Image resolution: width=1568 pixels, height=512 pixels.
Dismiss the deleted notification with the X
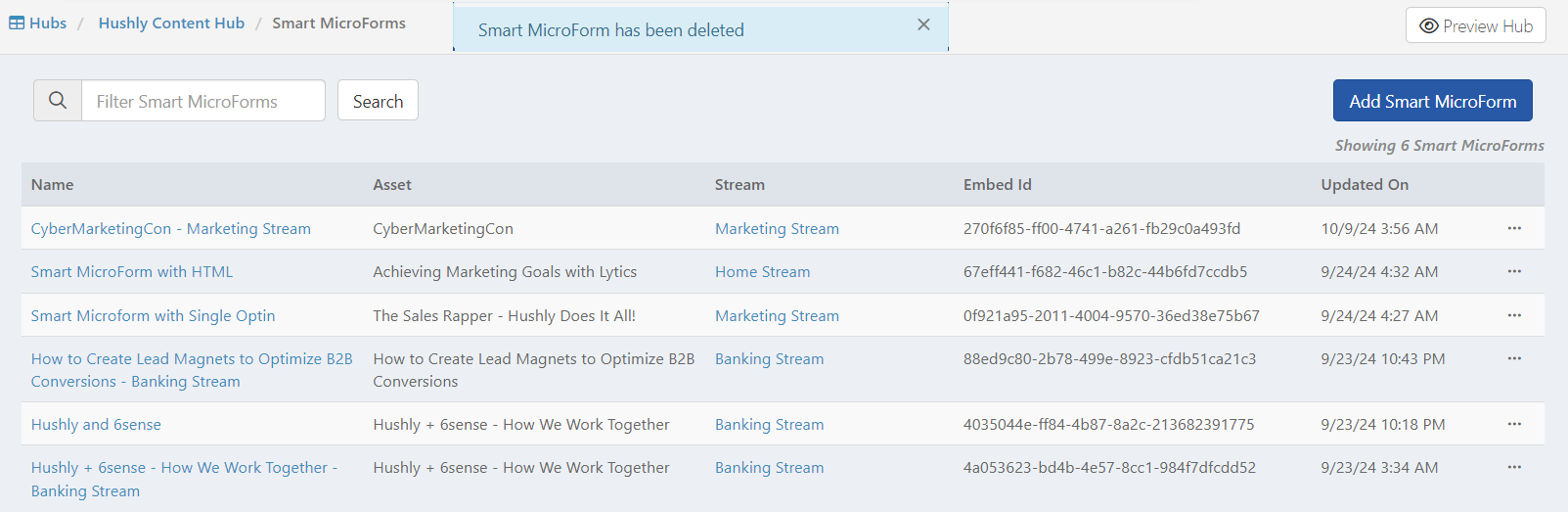pos(923,24)
